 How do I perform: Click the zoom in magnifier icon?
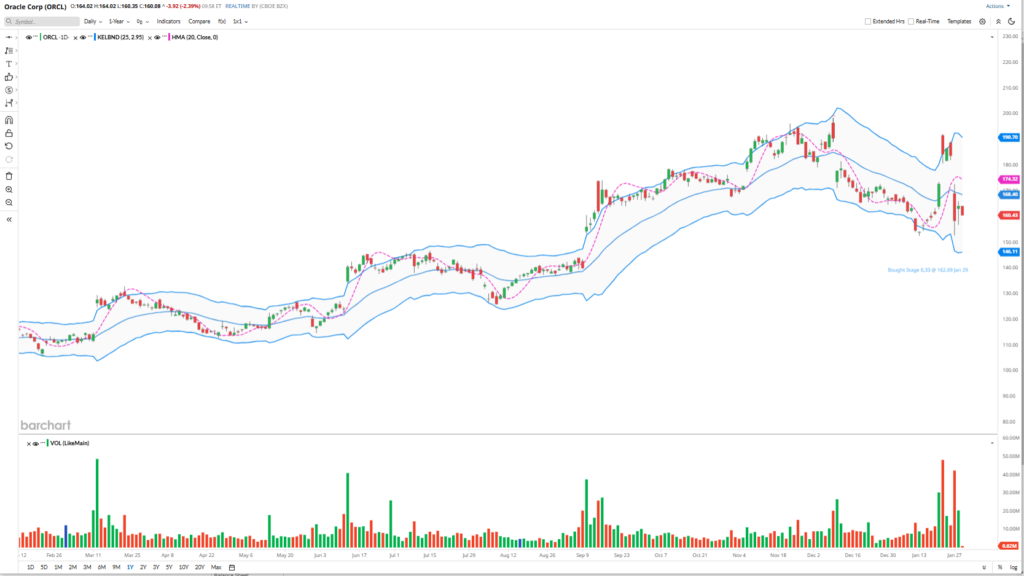8,189
